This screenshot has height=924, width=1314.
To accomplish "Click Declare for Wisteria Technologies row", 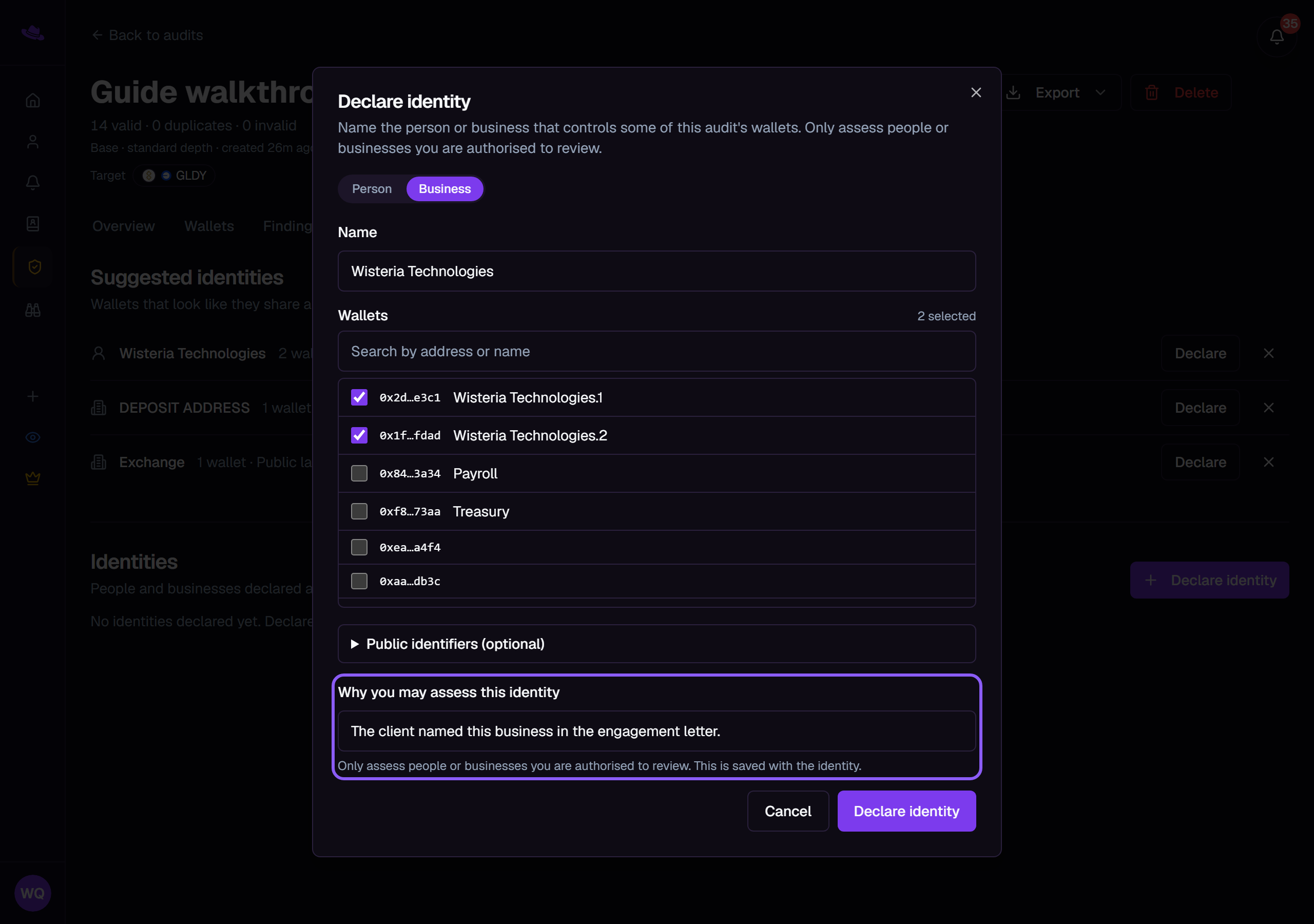I will [x=1200, y=353].
